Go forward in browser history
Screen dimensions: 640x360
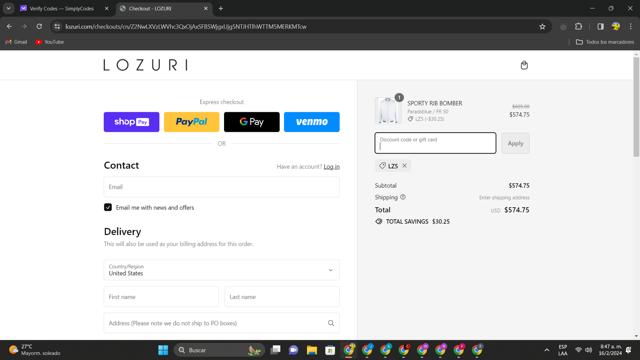(x=24, y=27)
